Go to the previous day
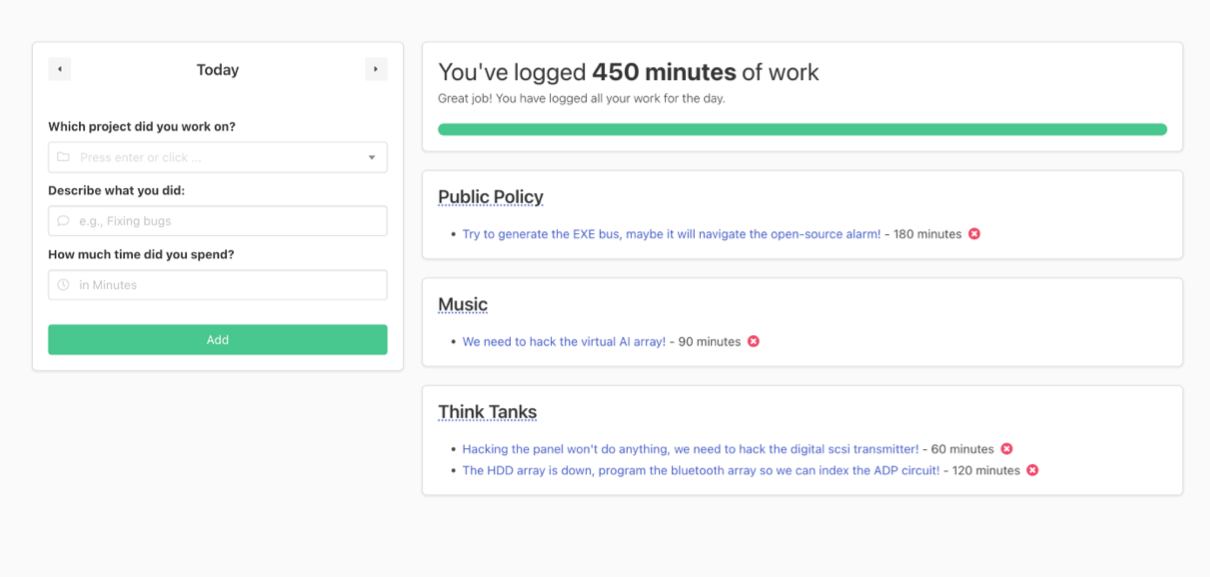Image resolution: width=1210 pixels, height=577 pixels. pyautogui.click(x=60, y=69)
